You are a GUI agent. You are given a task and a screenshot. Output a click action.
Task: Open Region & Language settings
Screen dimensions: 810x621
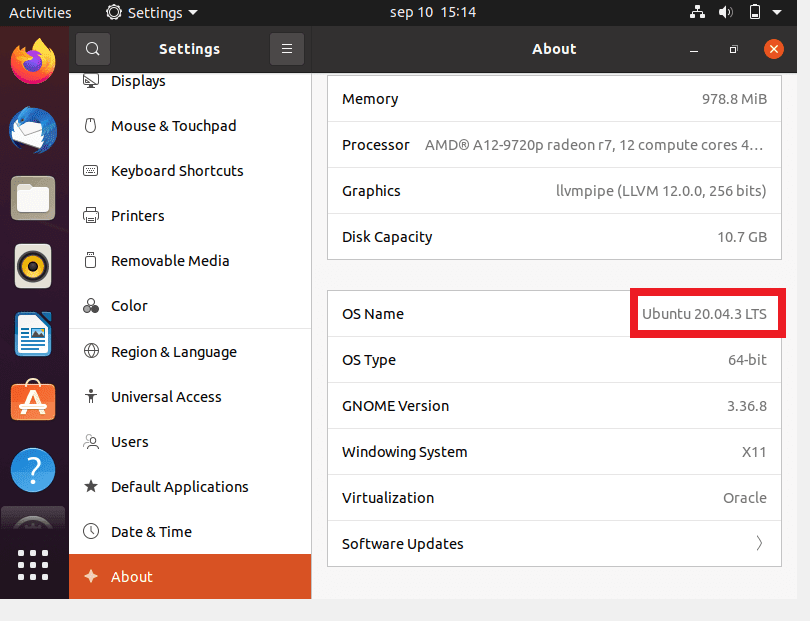190,351
